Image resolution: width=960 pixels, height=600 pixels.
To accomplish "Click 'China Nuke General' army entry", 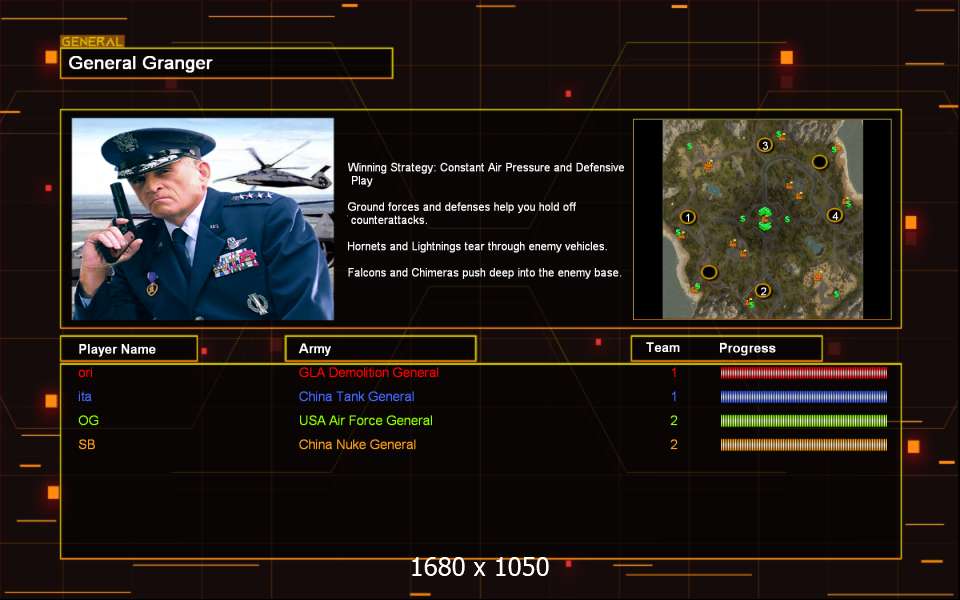I will click(x=357, y=444).
